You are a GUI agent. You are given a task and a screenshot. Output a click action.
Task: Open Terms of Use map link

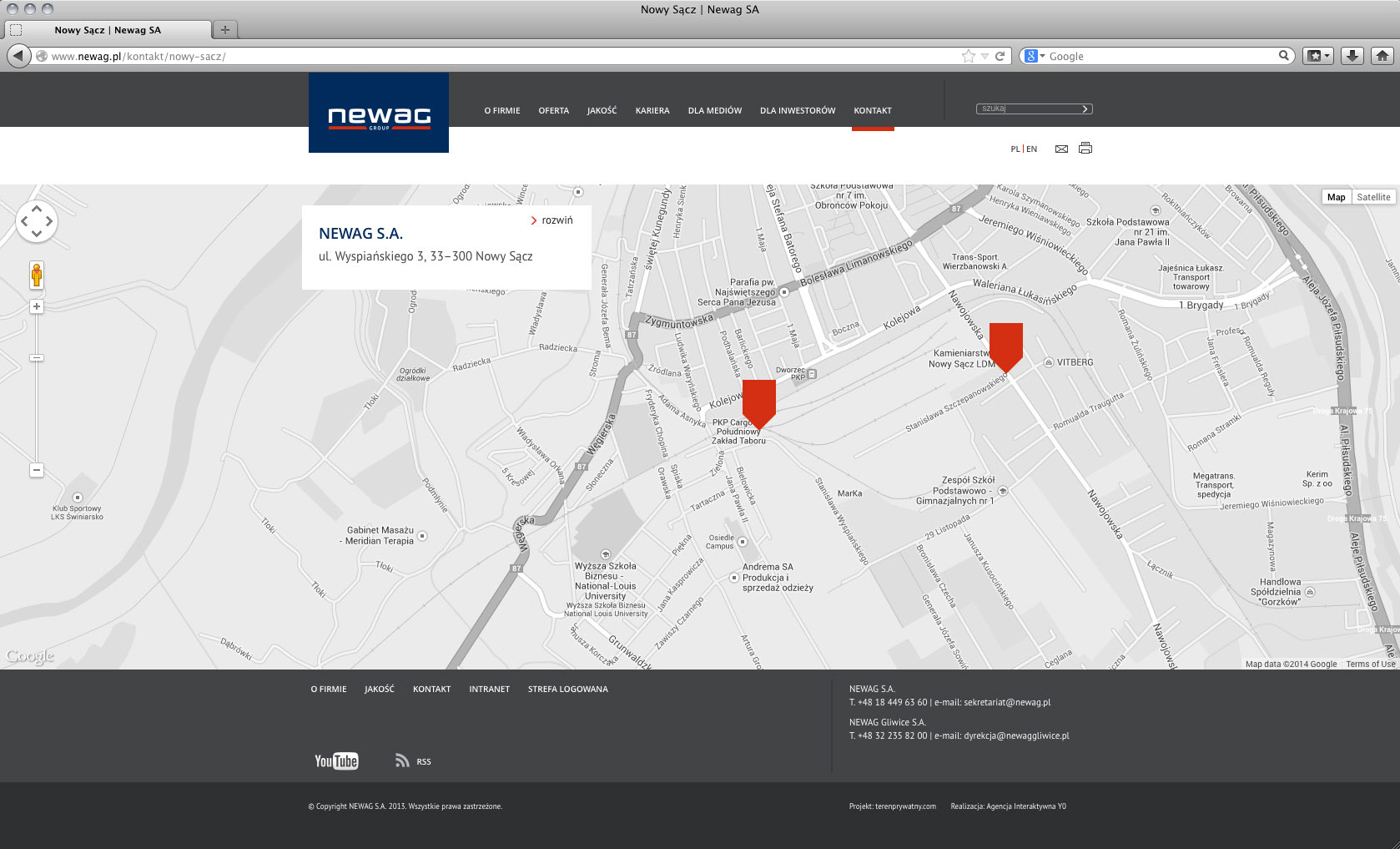point(1370,665)
